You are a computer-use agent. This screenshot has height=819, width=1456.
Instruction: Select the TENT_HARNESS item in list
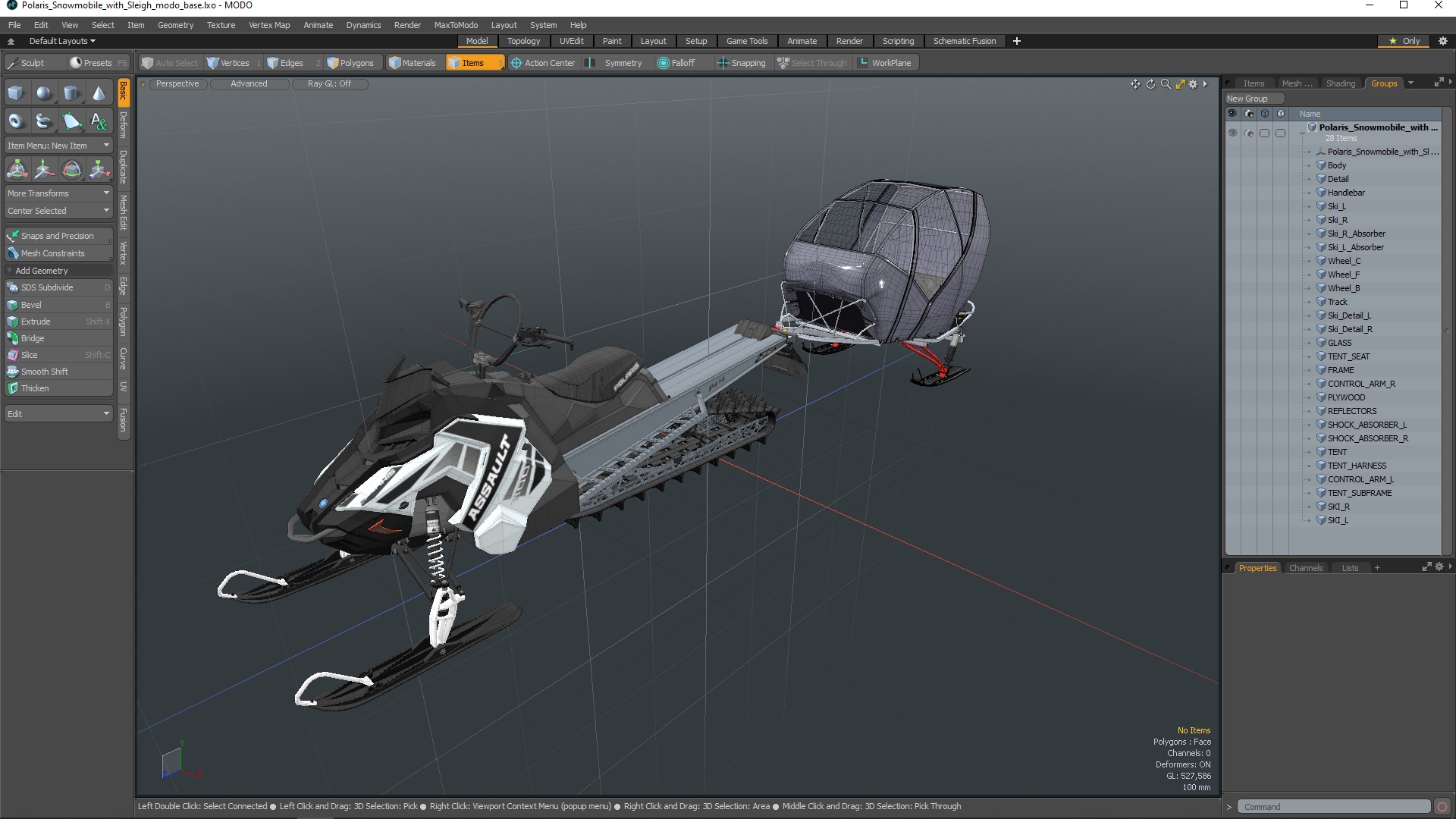(x=1357, y=466)
